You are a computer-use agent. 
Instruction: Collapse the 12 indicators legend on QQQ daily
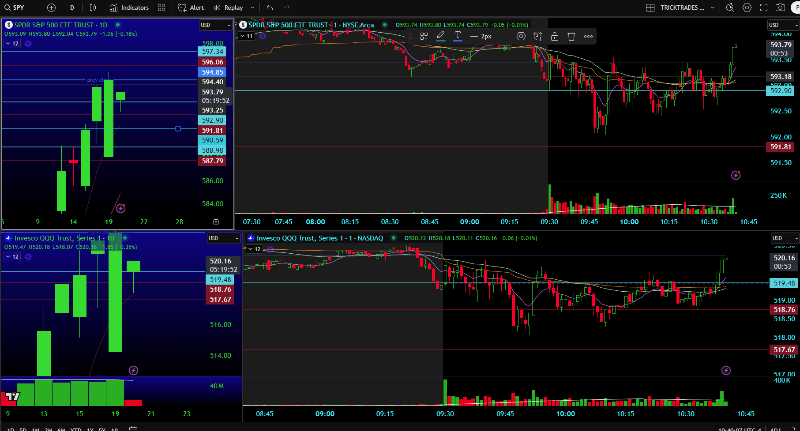[13, 257]
